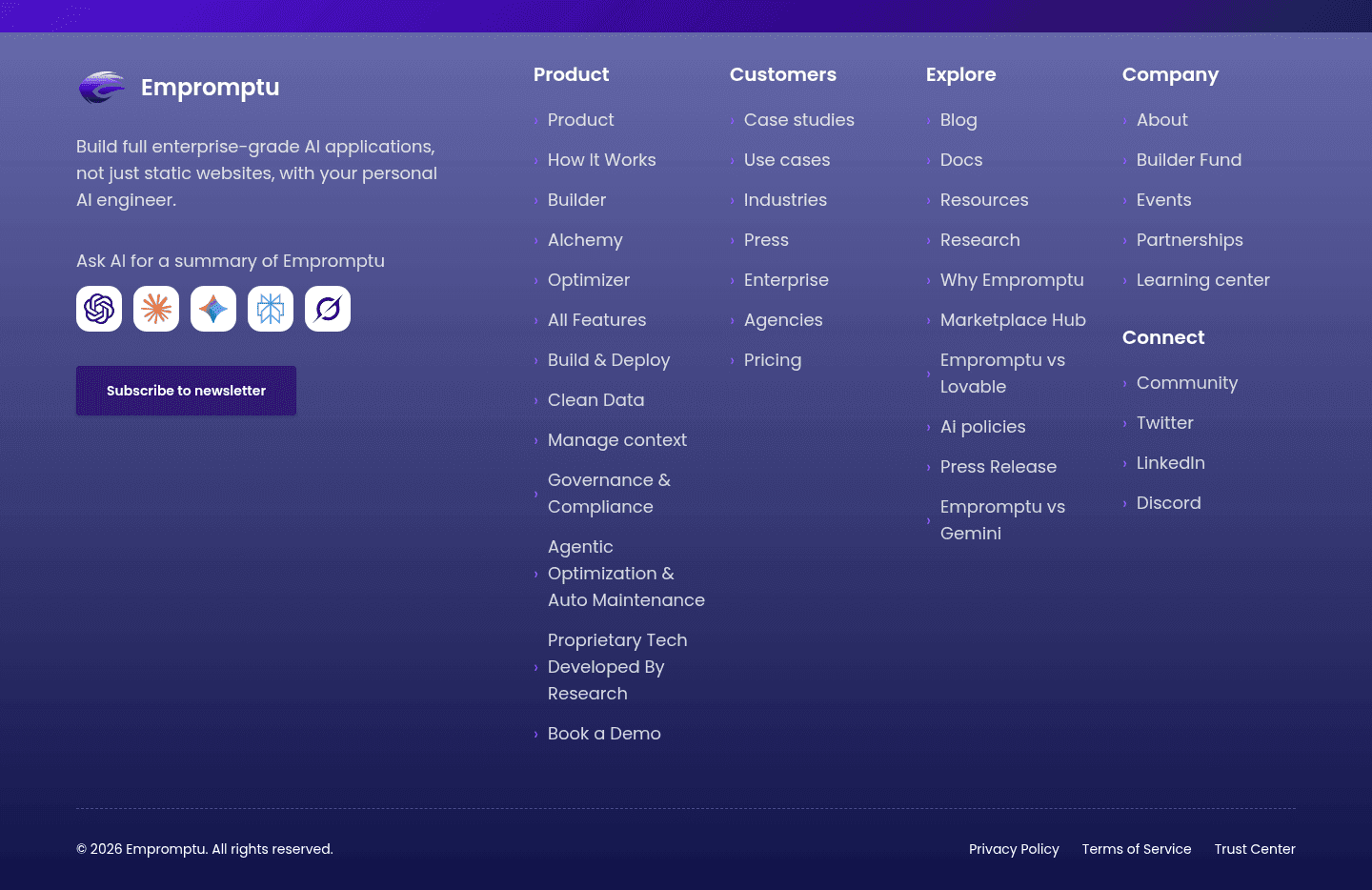Ask Claude for an Empromptu summary
This screenshot has height=890, width=1372.
pos(156,309)
